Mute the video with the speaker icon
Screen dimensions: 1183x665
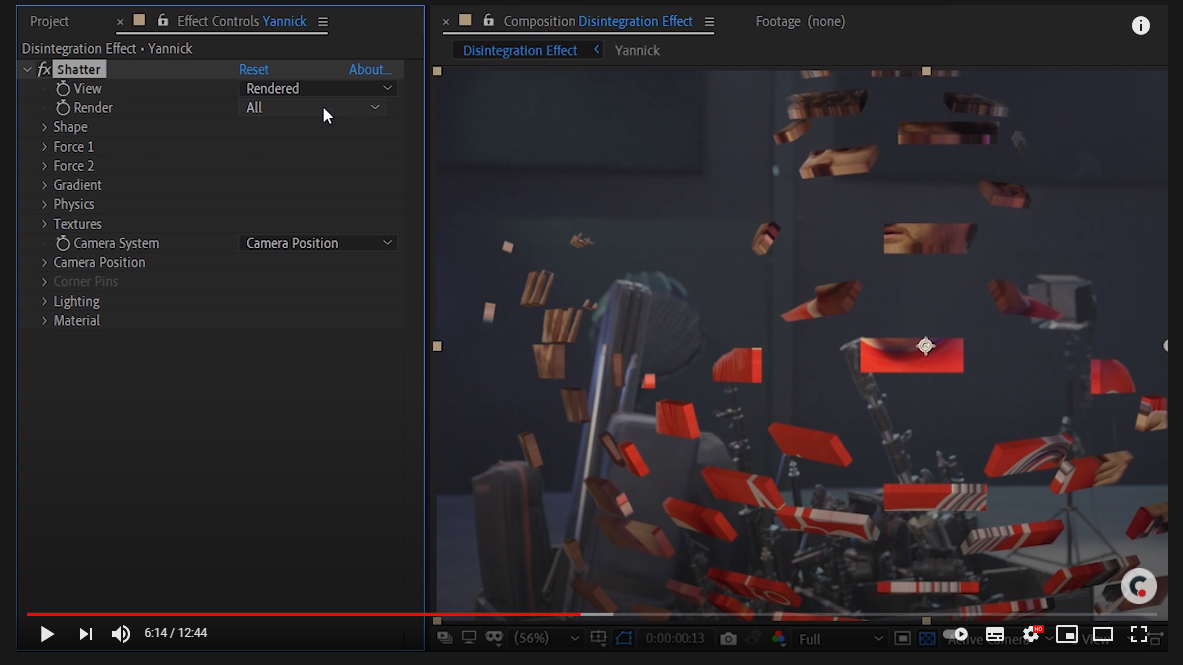pyautogui.click(x=121, y=633)
